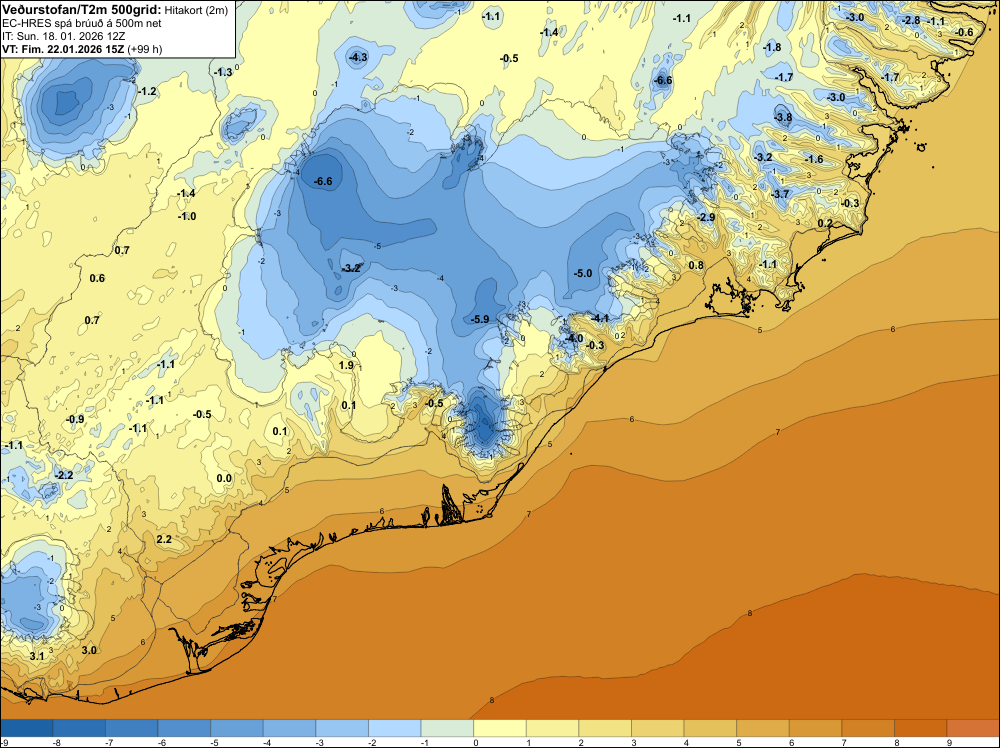Click the temperature value -3.7 on the map
Viewport: 1000px width, 748px height.
(781, 194)
